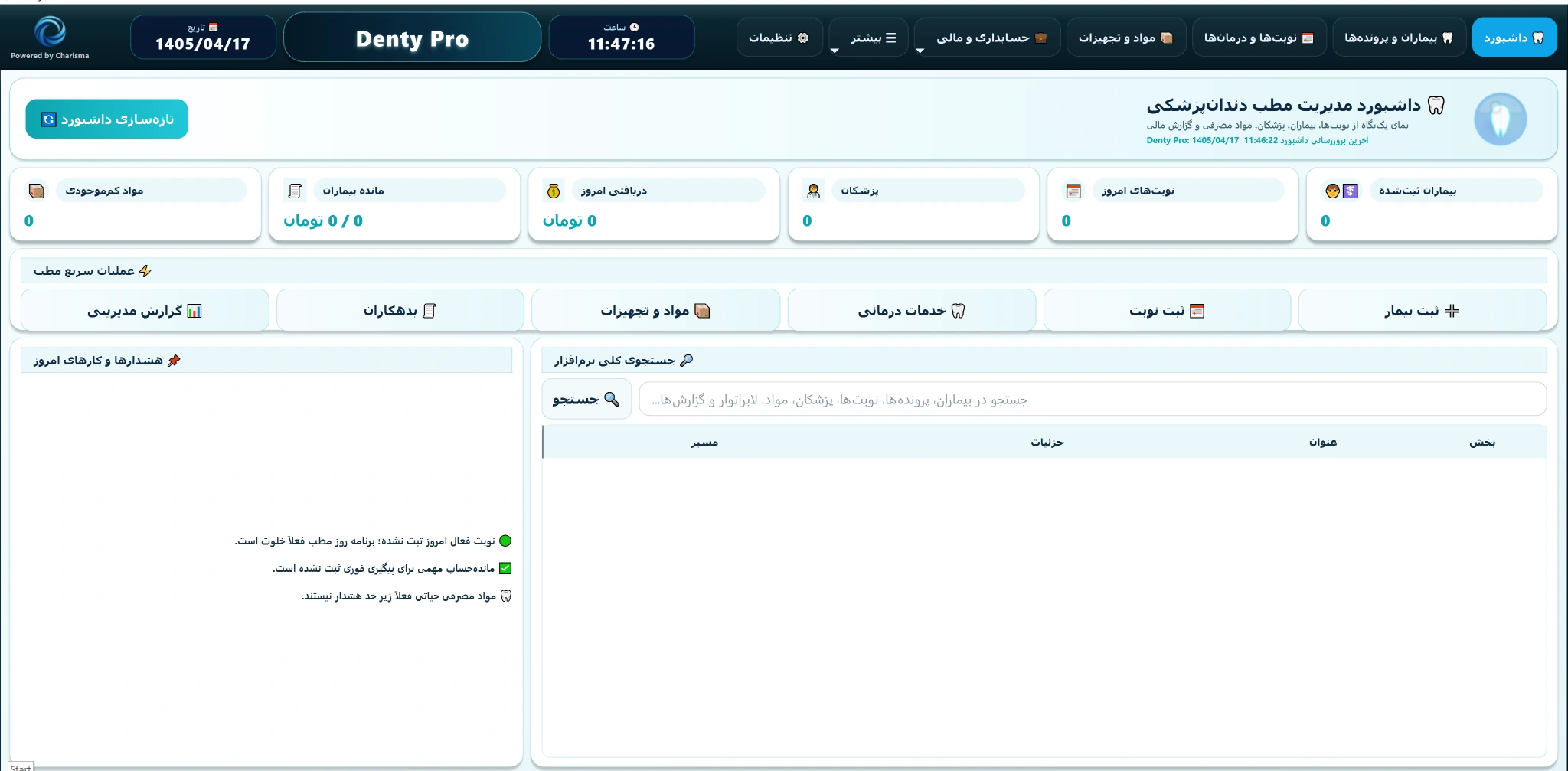Click the clock icon beside ساعت

(634, 27)
